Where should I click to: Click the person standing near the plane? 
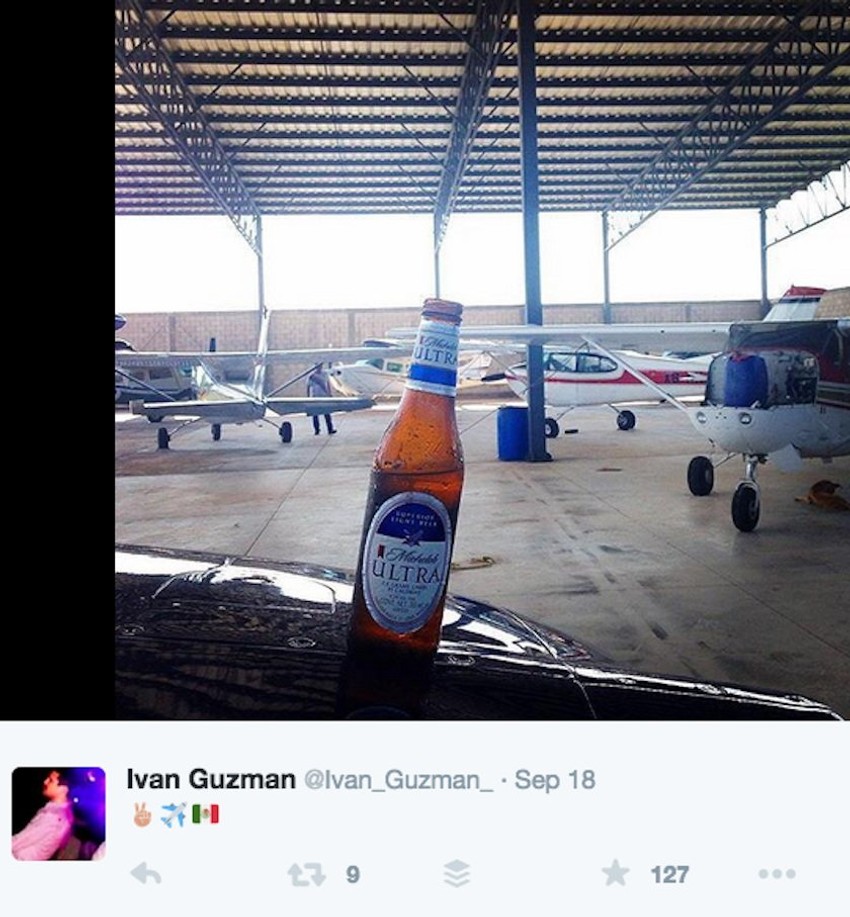[x=321, y=398]
